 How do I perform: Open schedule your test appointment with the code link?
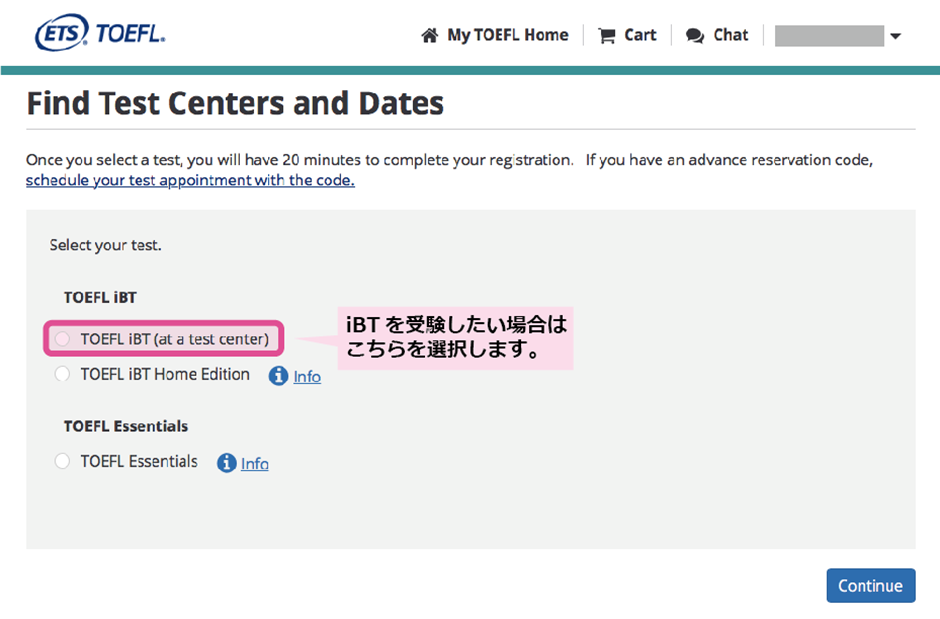click(x=190, y=181)
